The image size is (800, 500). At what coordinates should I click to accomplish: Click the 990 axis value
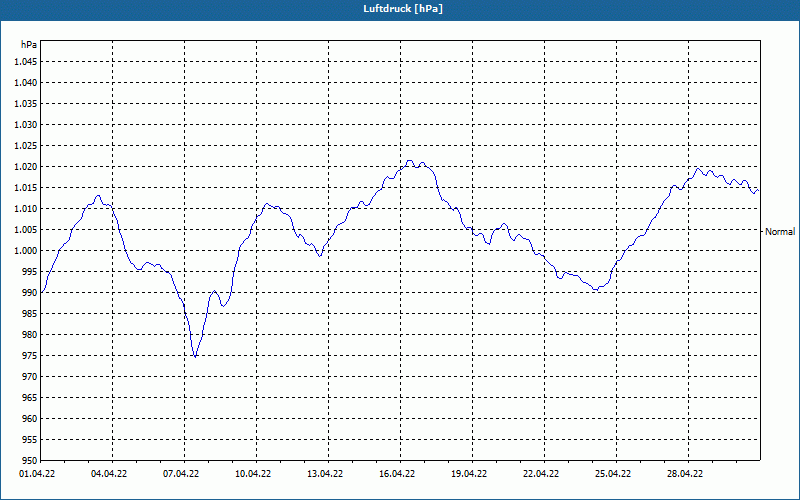[x=30, y=293]
